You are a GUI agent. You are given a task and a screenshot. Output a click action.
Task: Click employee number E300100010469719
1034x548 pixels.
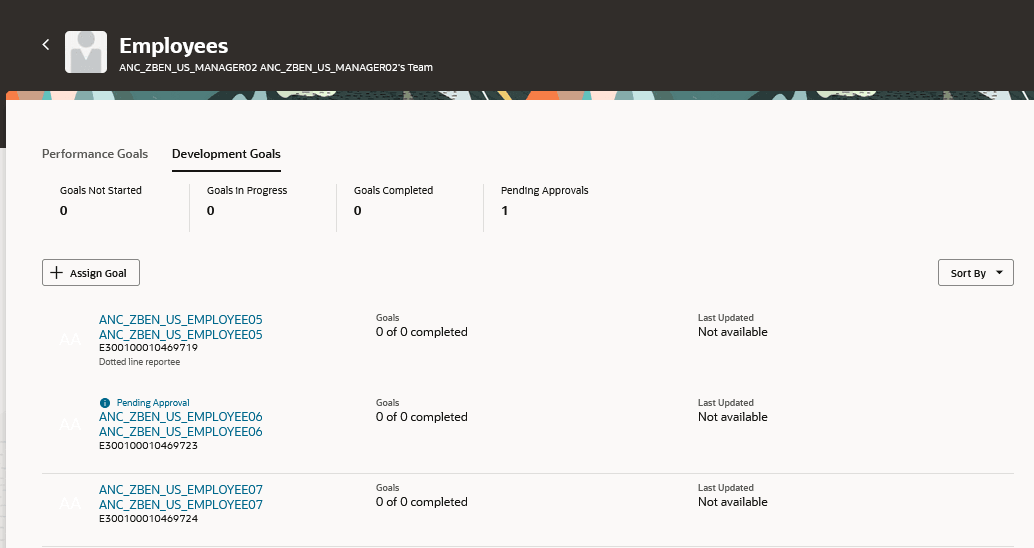pyautogui.click(x=148, y=348)
